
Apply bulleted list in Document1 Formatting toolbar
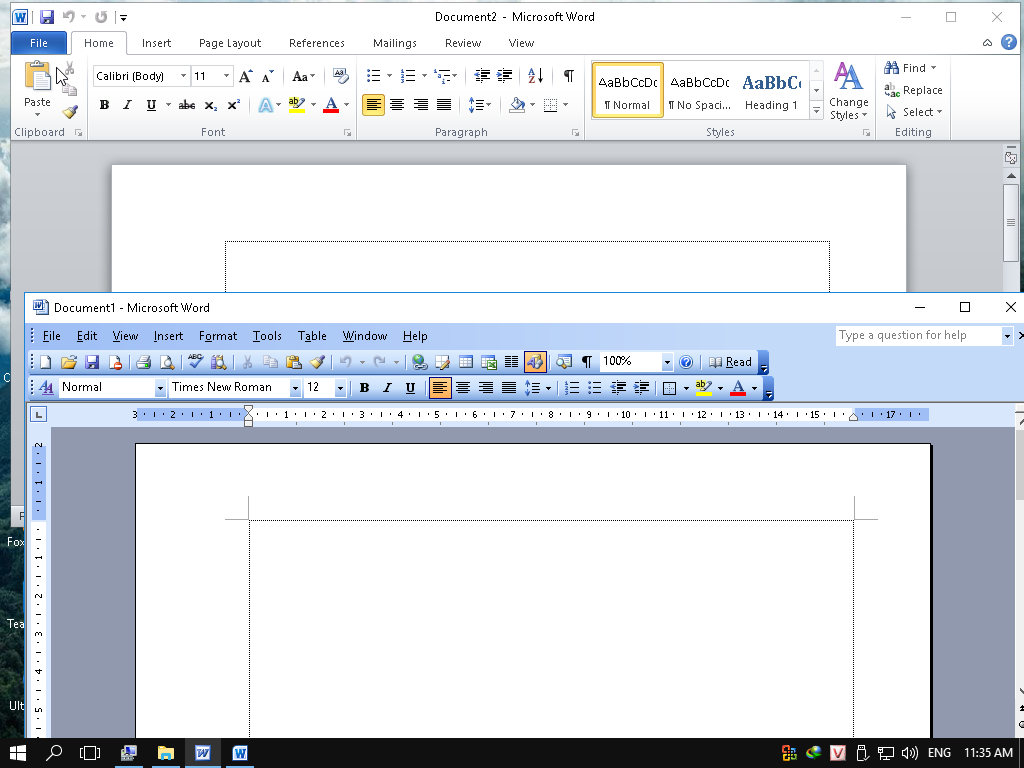click(x=595, y=388)
